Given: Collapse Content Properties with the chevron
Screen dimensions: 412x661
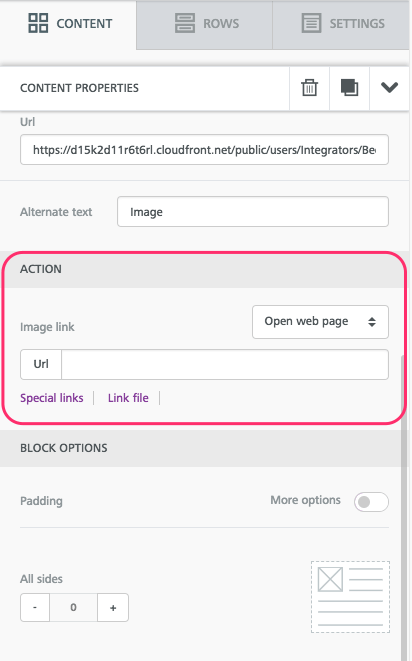Looking at the screenshot, I should click(389, 88).
